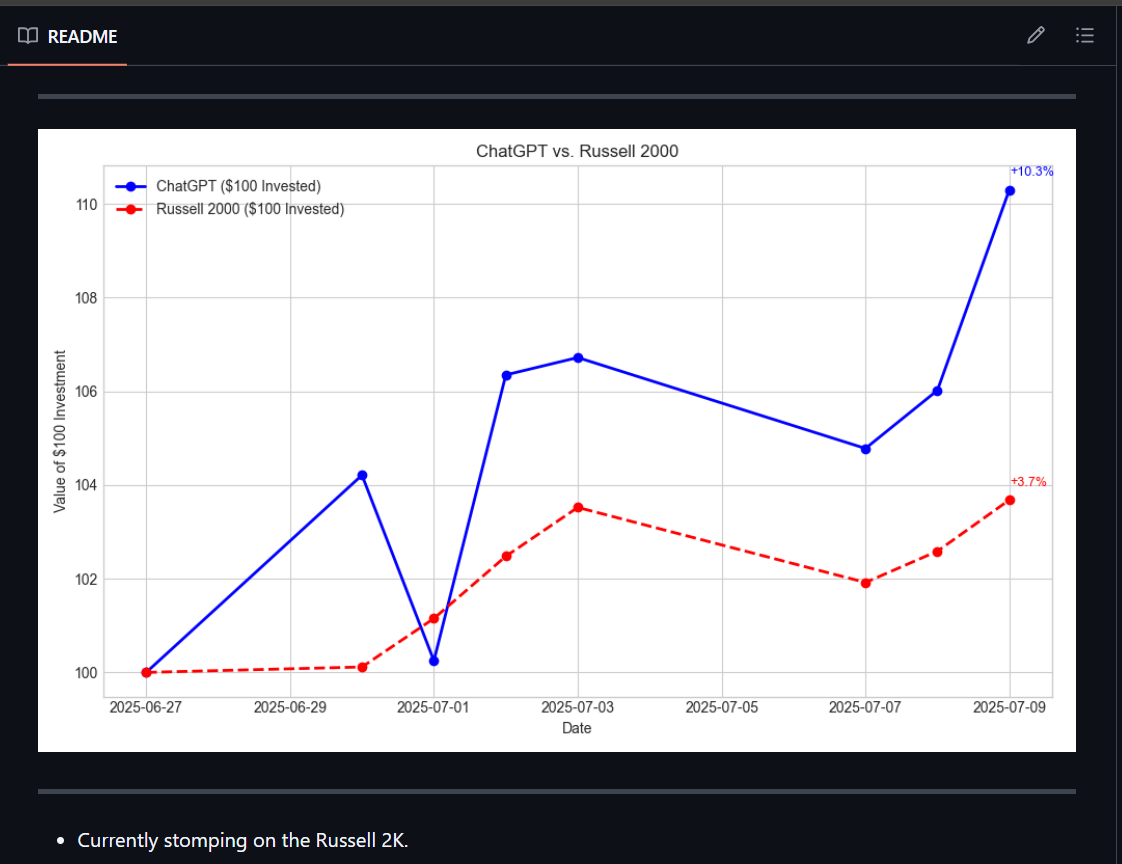Toggle the Russell 2000 ($100 Invested) legend entry

[250, 209]
